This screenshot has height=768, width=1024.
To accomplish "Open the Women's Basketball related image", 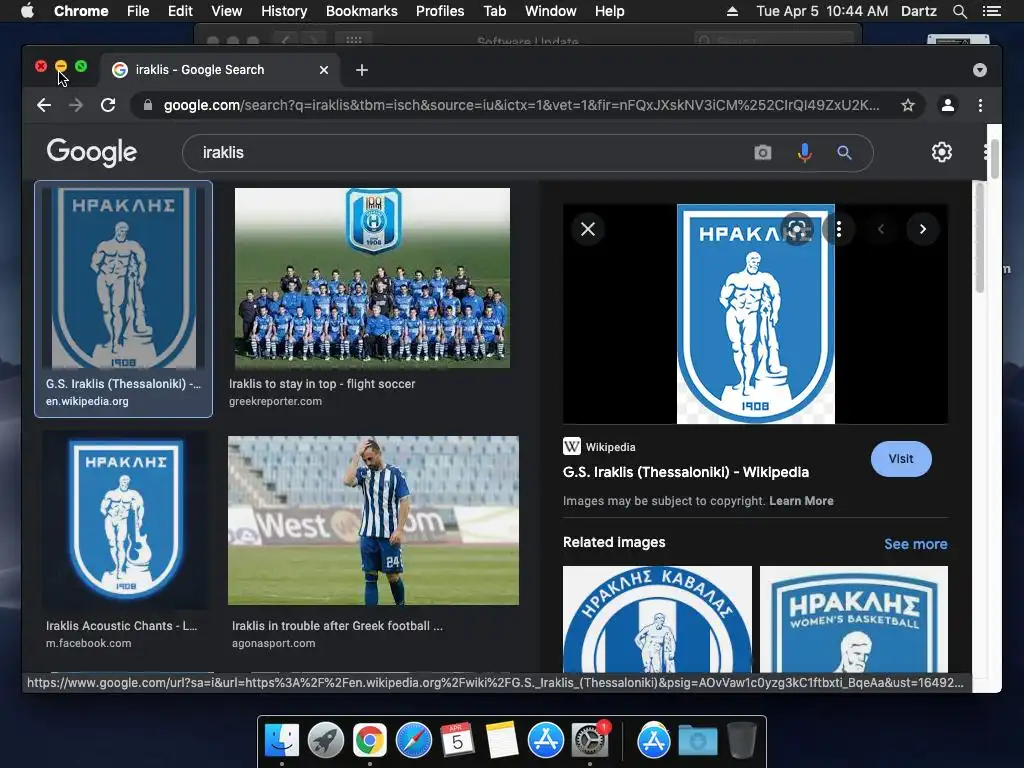I will (854, 619).
